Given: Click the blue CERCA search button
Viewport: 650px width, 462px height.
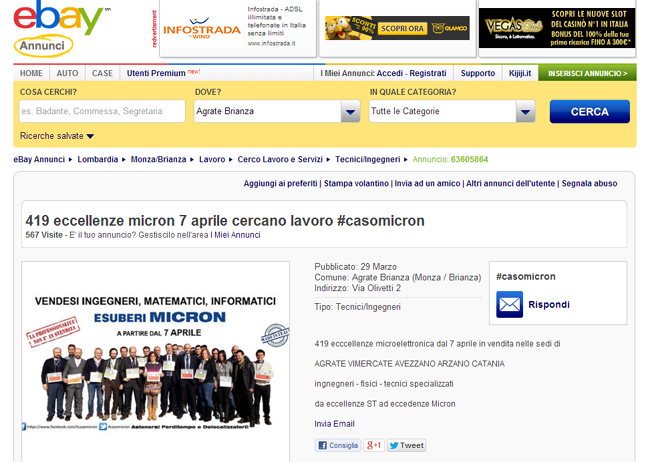Looking at the screenshot, I should (589, 112).
